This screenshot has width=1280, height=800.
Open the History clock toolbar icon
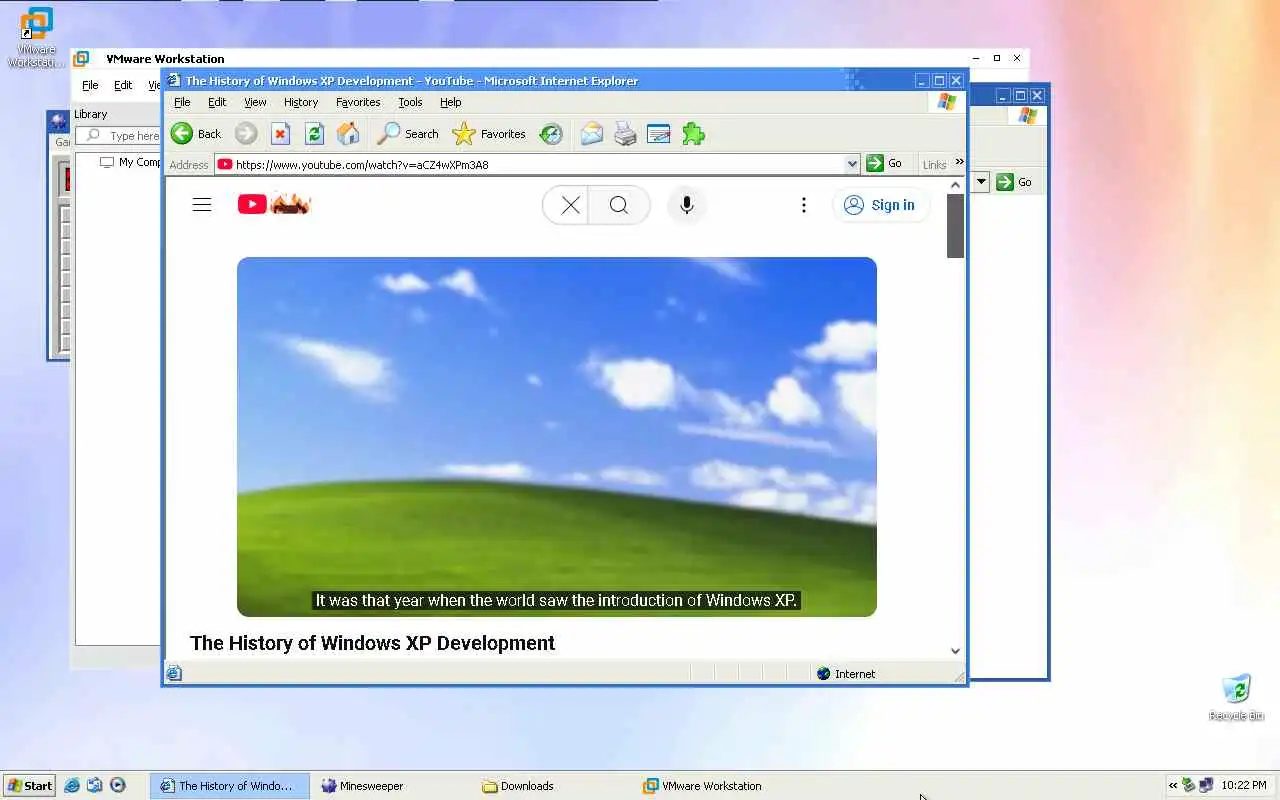point(551,134)
